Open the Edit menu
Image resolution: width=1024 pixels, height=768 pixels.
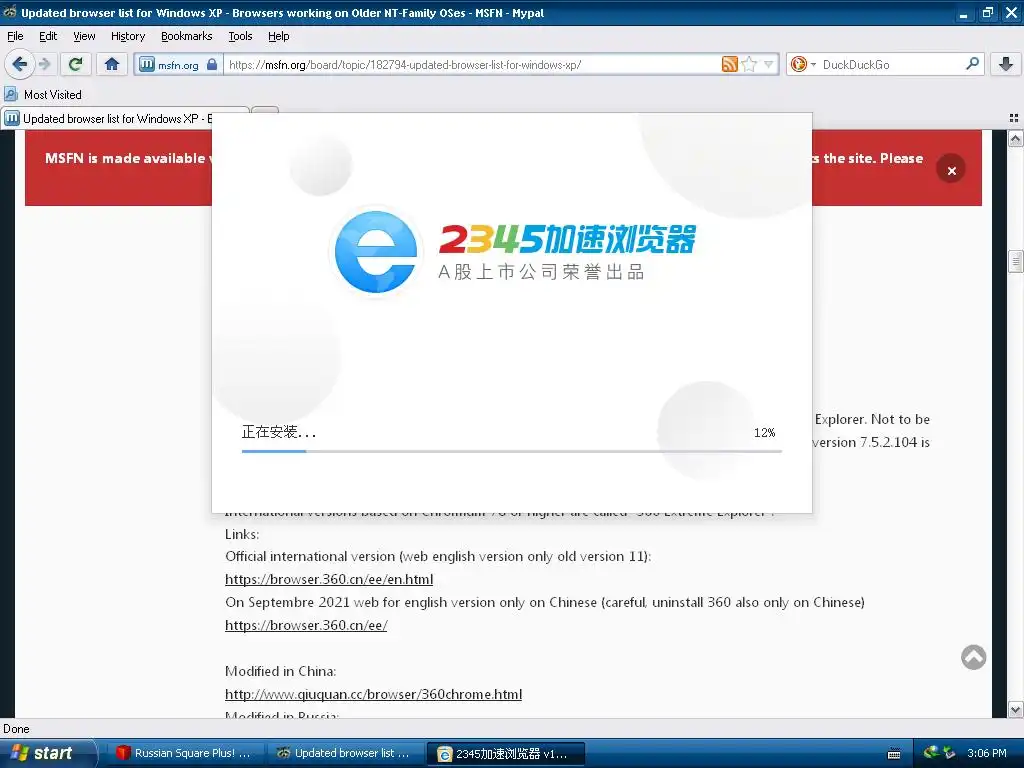coord(48,36)
